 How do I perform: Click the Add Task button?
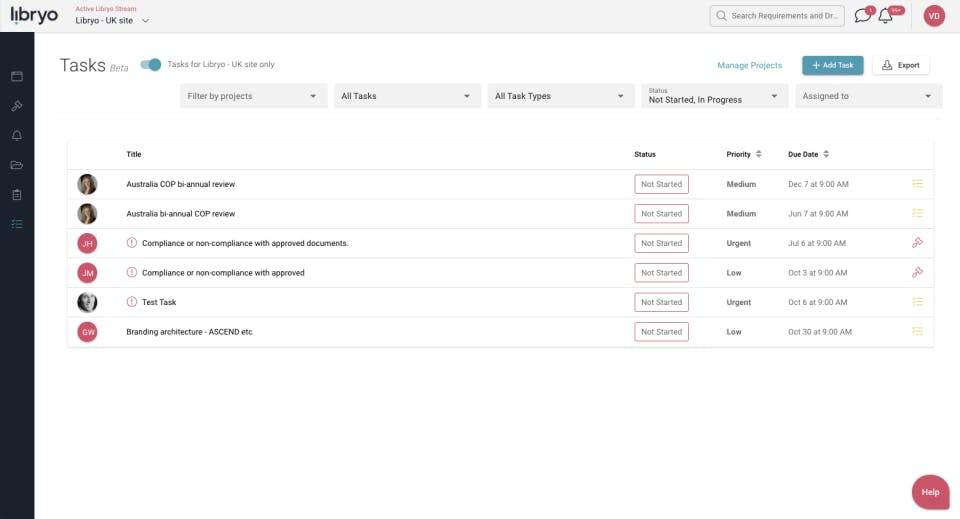[832, 65]
